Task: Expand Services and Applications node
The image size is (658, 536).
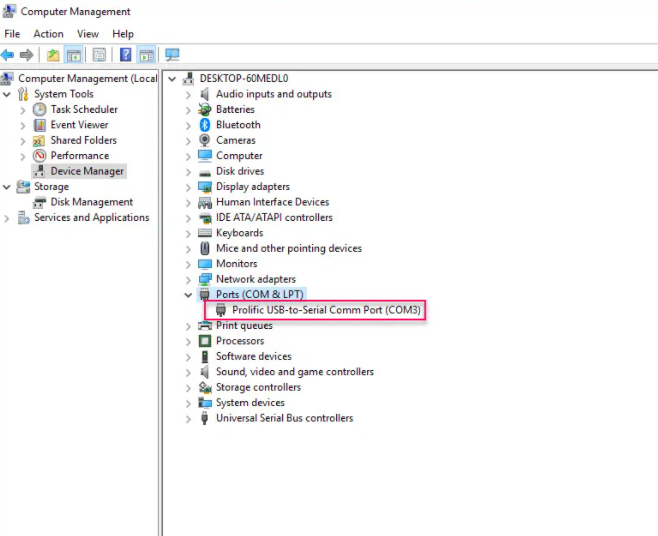Action: click(7, 218)
